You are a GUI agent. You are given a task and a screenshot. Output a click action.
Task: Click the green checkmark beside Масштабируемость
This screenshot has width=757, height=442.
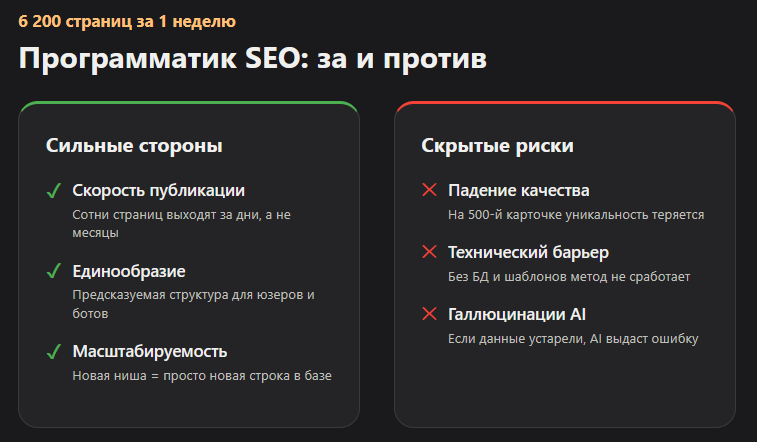click(54, 352)
